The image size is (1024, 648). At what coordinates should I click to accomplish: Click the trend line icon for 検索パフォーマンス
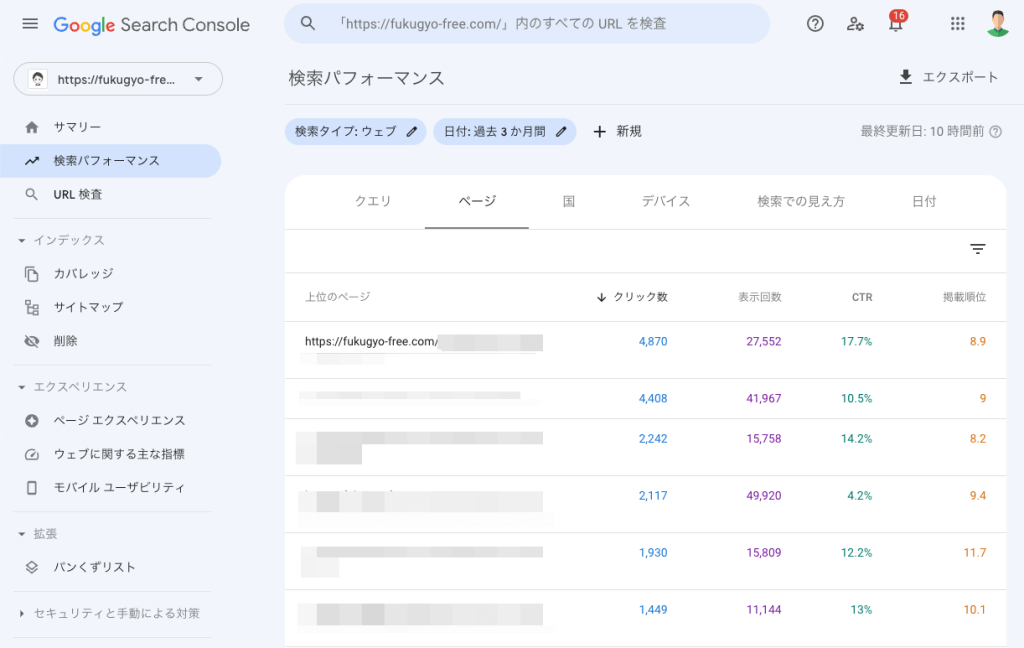[31, 161]
